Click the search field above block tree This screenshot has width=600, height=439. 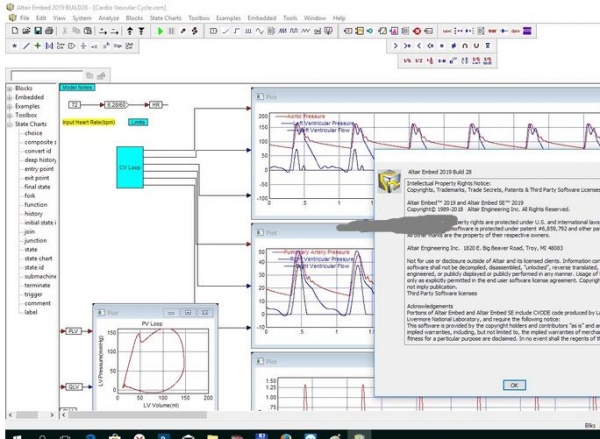(47, 75)
